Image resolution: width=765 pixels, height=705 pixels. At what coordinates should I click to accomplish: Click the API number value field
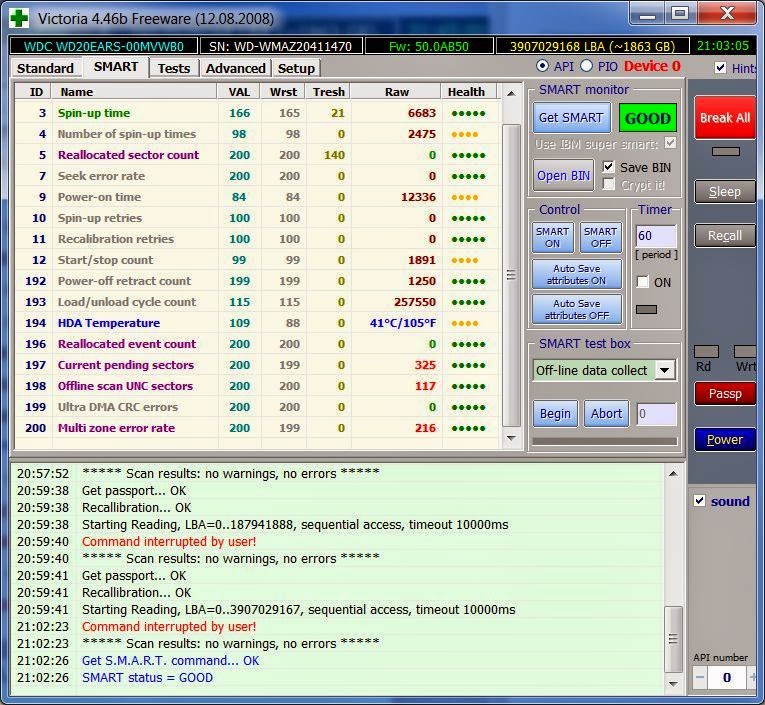tap(726, 677)
